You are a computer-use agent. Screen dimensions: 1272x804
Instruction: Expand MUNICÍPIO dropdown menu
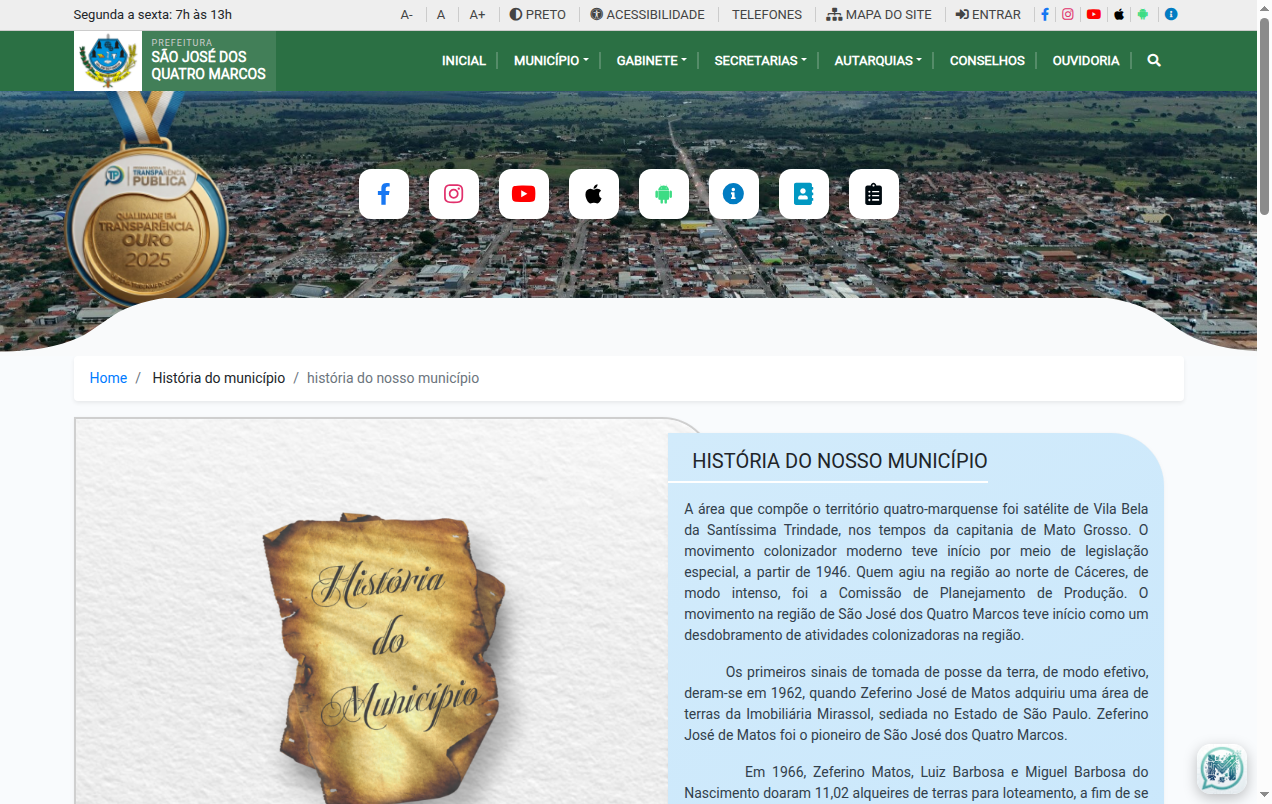click(x=551, y=61)
